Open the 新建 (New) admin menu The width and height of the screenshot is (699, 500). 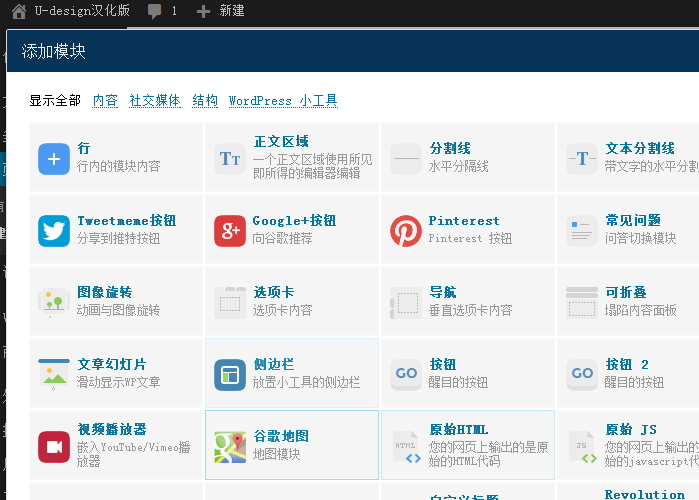[x=232, y=10]
